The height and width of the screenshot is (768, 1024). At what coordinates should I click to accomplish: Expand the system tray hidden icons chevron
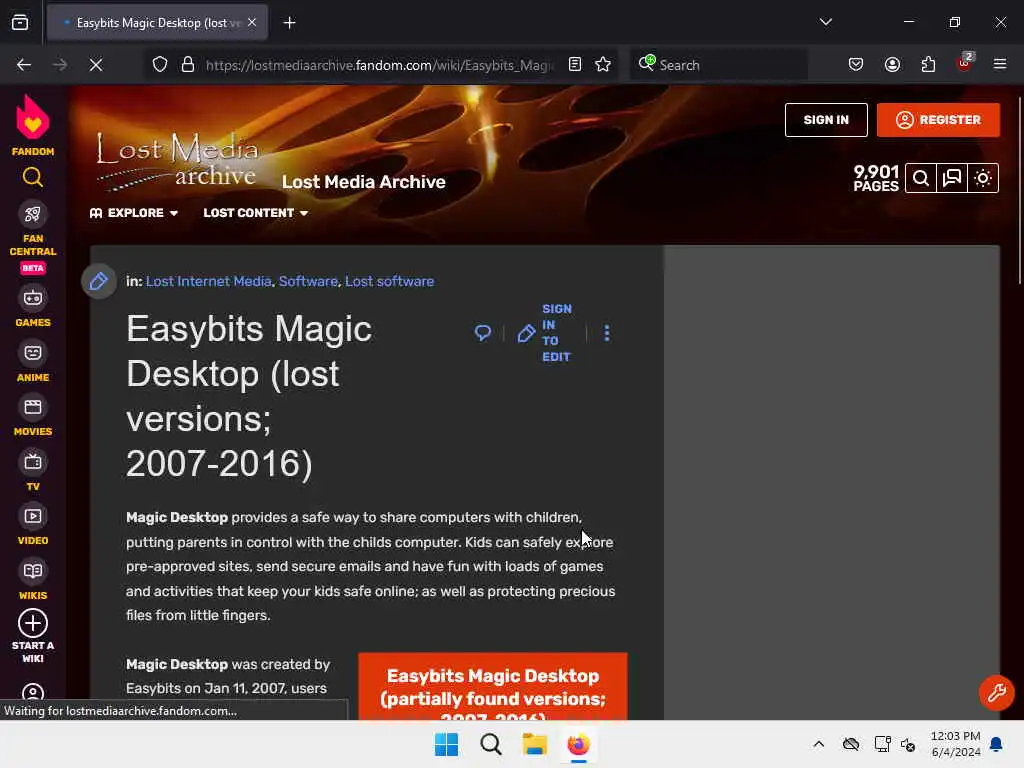click(x=818, y=744)
